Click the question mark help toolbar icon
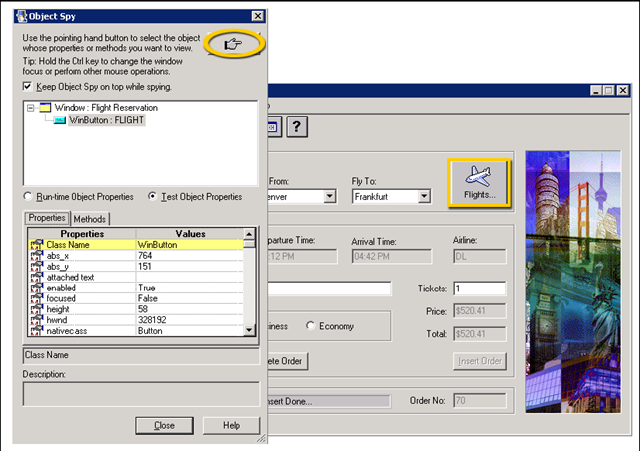The image size is (640, 451). pos(297,127)
